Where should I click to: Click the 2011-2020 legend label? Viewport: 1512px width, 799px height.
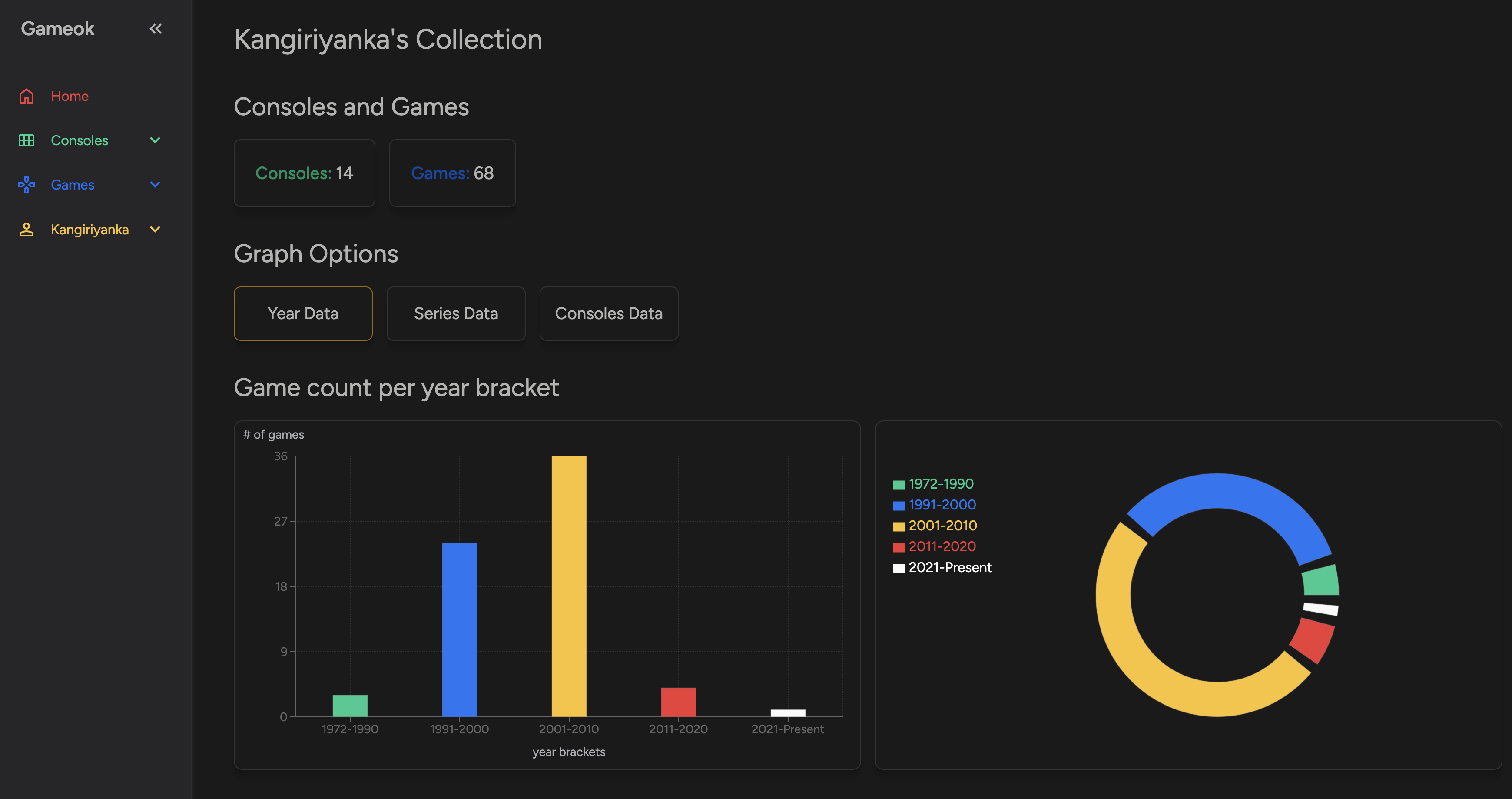click(942, 546)
